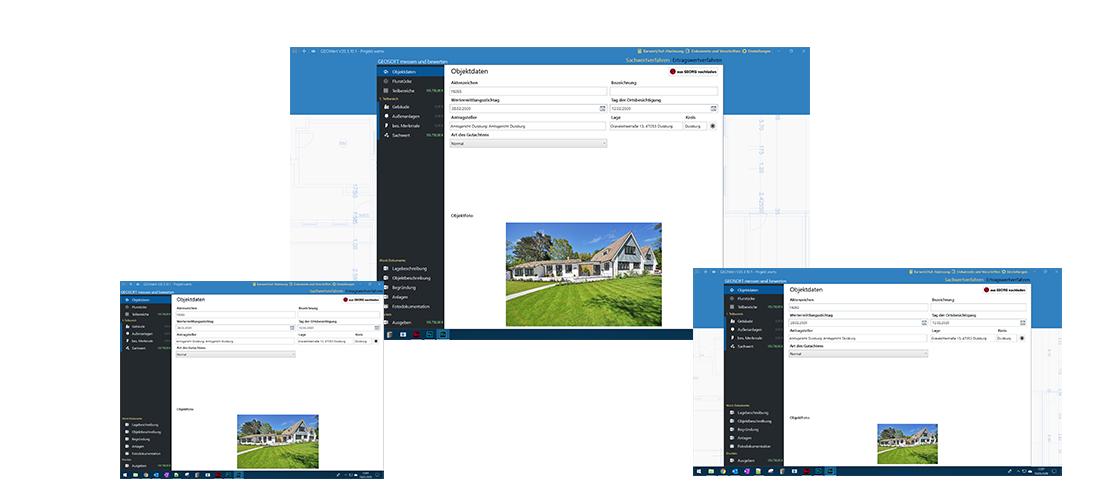The image size is (1115, 500).
Task: Select bes. Merkmale icon in bottom-left window
Action: [x=126, y=340]
